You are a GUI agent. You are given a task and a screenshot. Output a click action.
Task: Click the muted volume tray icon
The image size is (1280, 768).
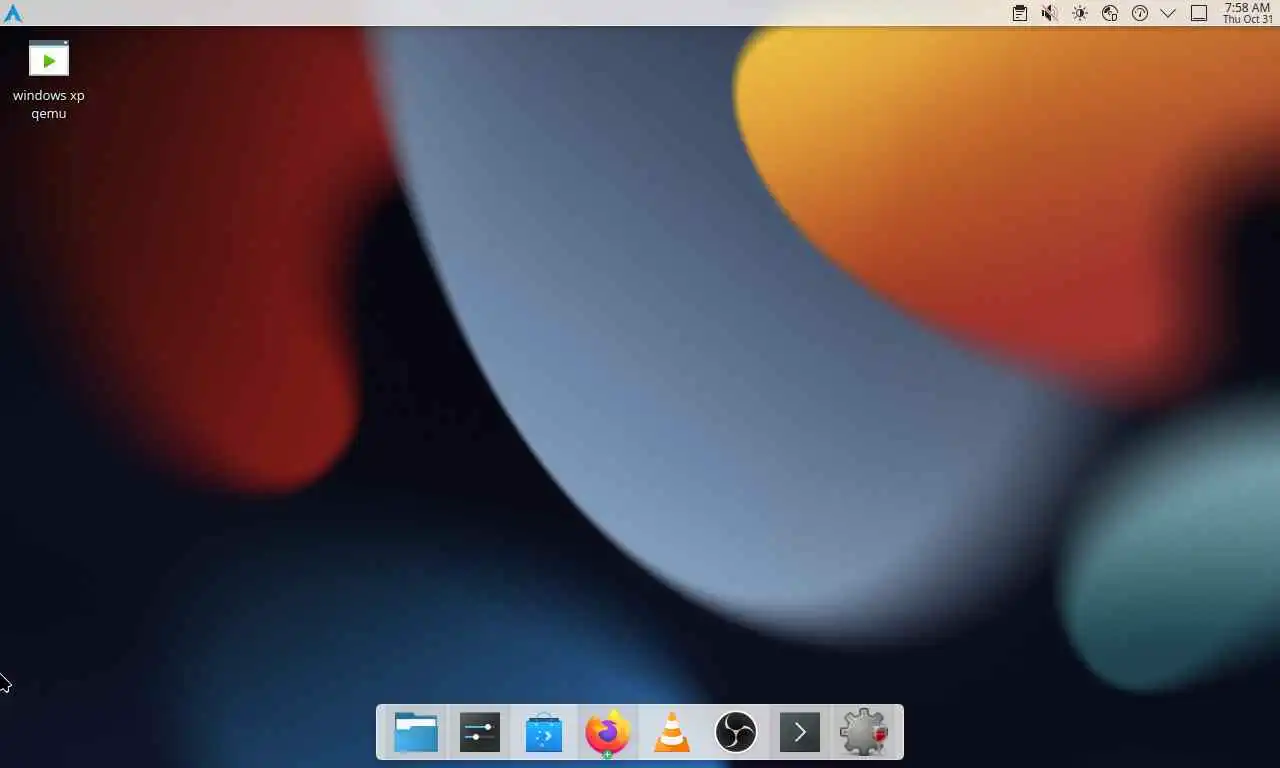pyautogui.click(x=1049, y=13)
